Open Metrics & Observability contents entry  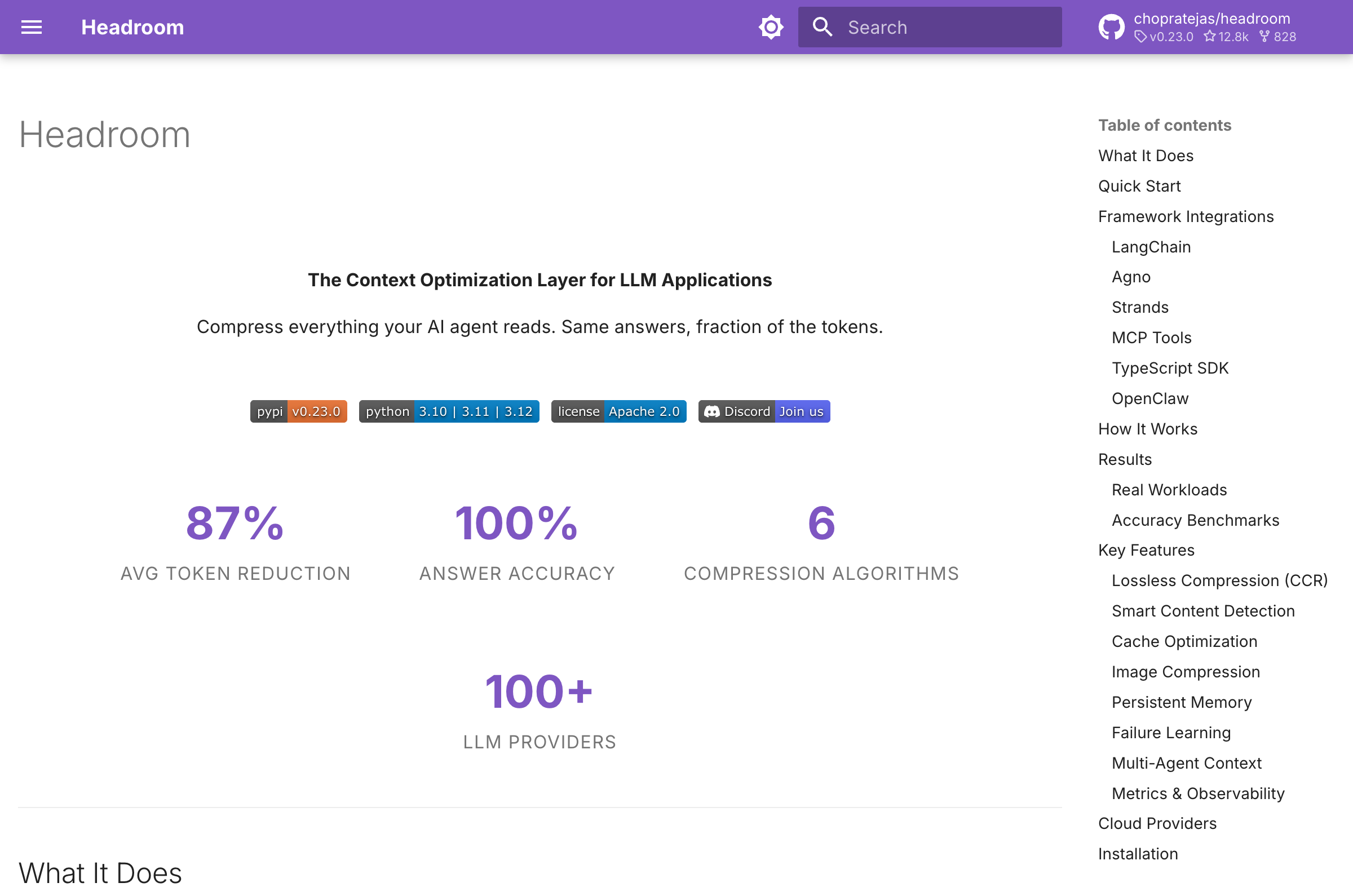click(x=1197, y=793)
